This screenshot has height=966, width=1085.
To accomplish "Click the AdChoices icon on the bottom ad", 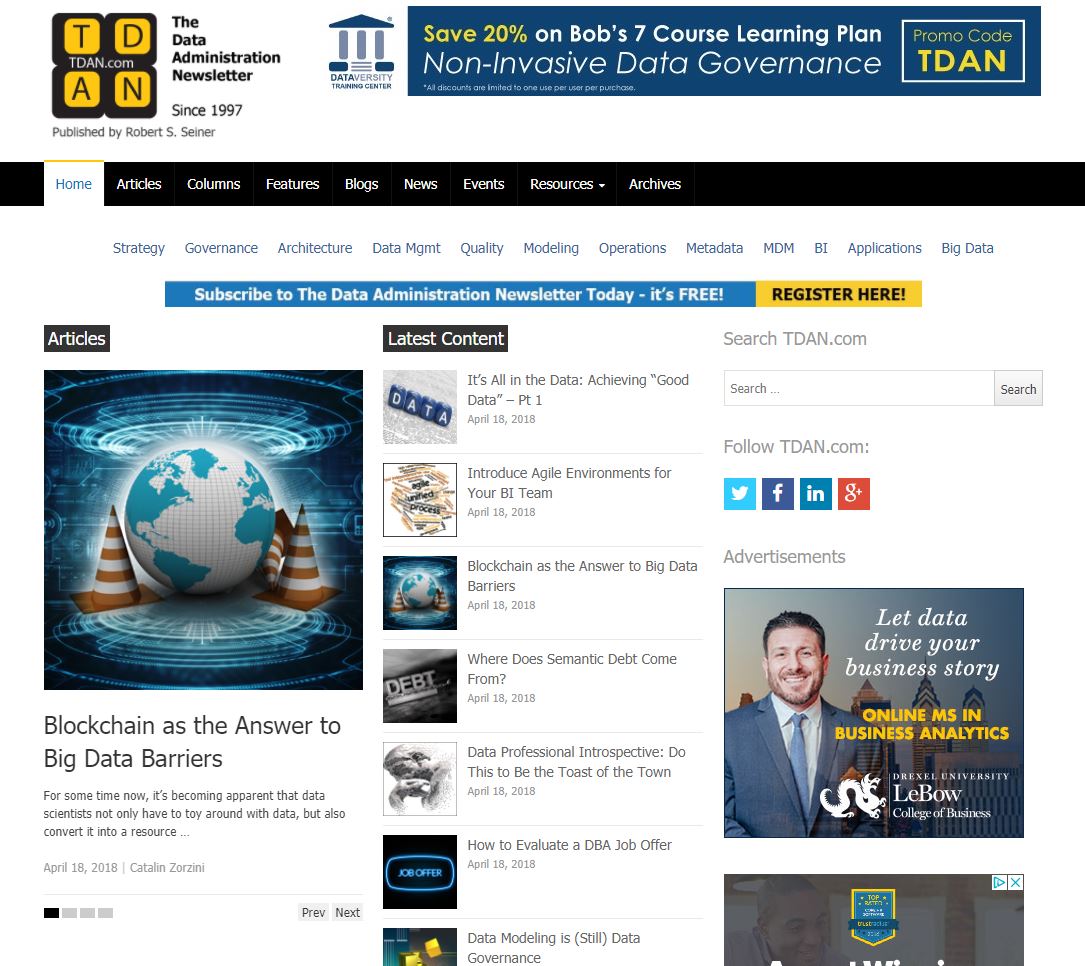I will click(999, 882).
